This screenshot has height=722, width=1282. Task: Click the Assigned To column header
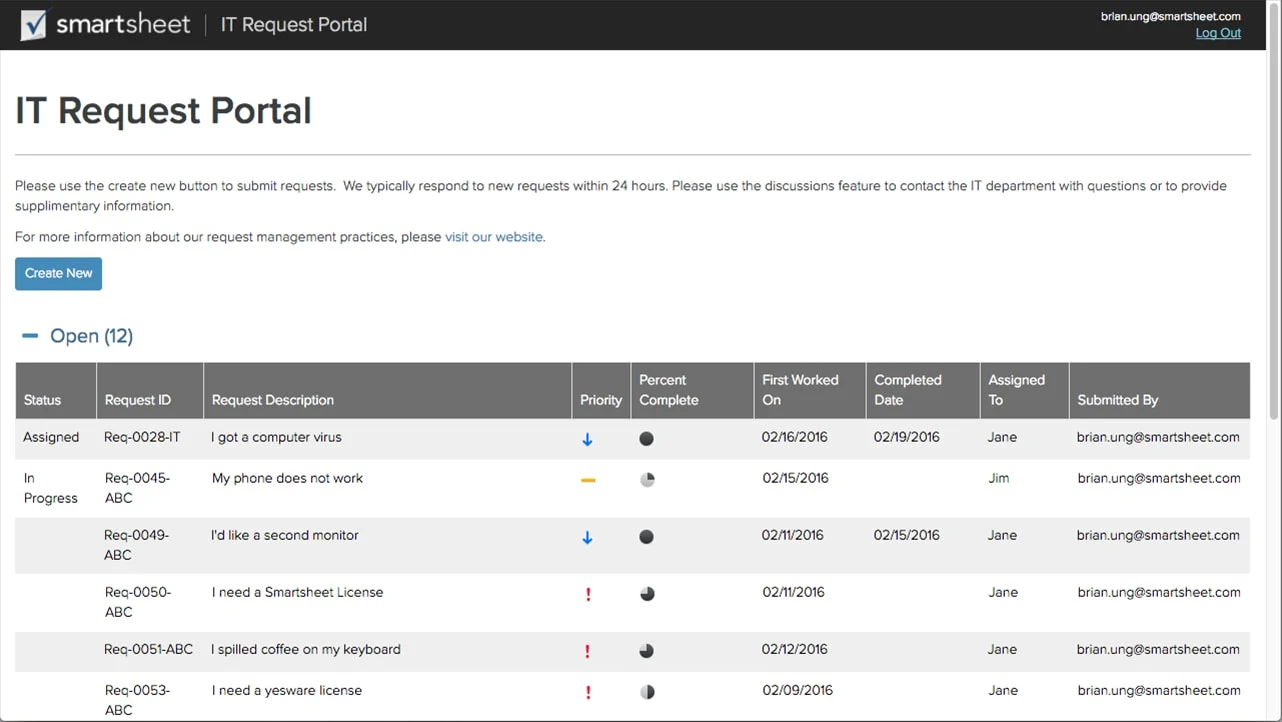click(x=1025, y=390)
